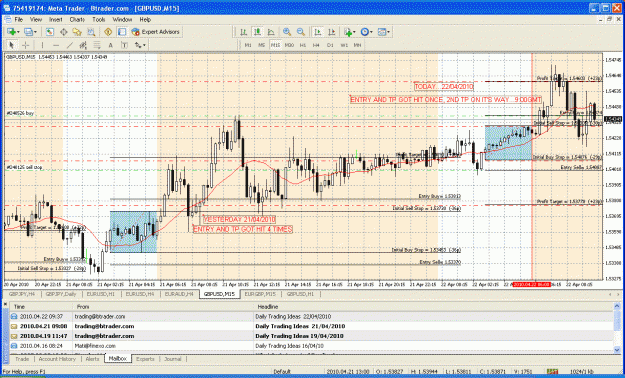This screenshot has width=625, height=378.
Task: Select the text 'A' tool
Action: coord(110,45)
